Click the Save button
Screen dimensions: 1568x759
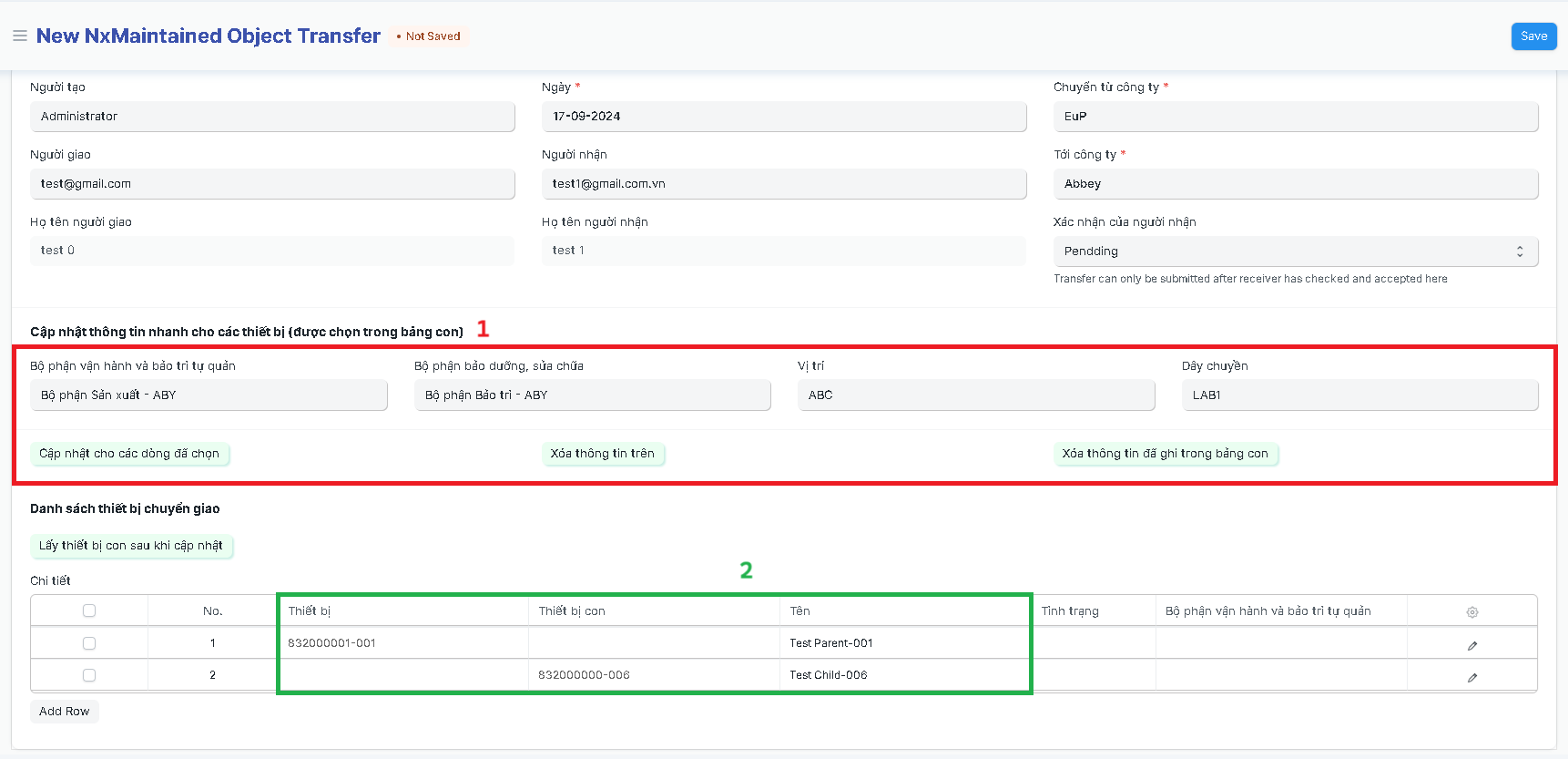coord(1533,36)
